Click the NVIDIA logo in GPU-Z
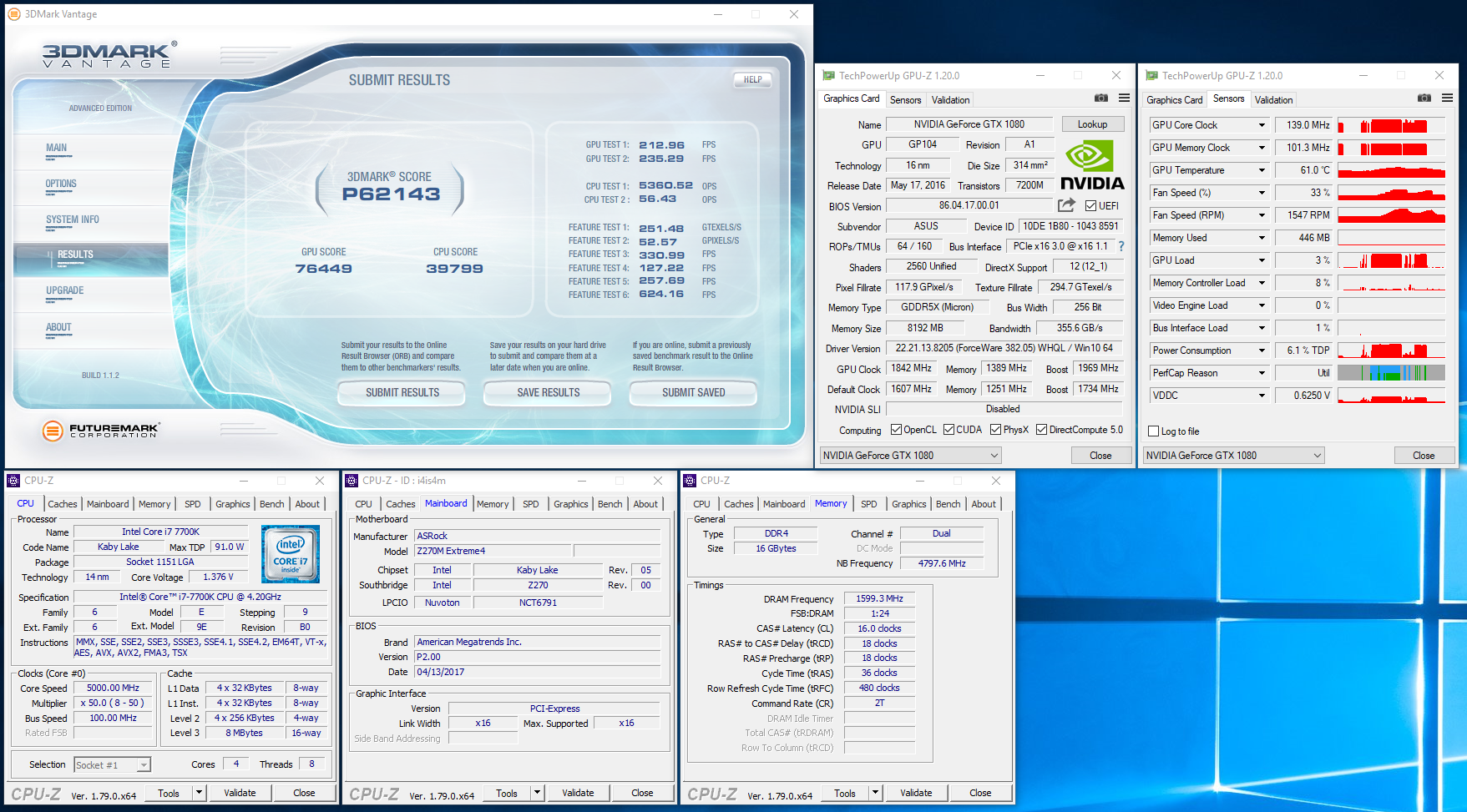Screen dimensions: 1467x812 (x=1091, y=164)
